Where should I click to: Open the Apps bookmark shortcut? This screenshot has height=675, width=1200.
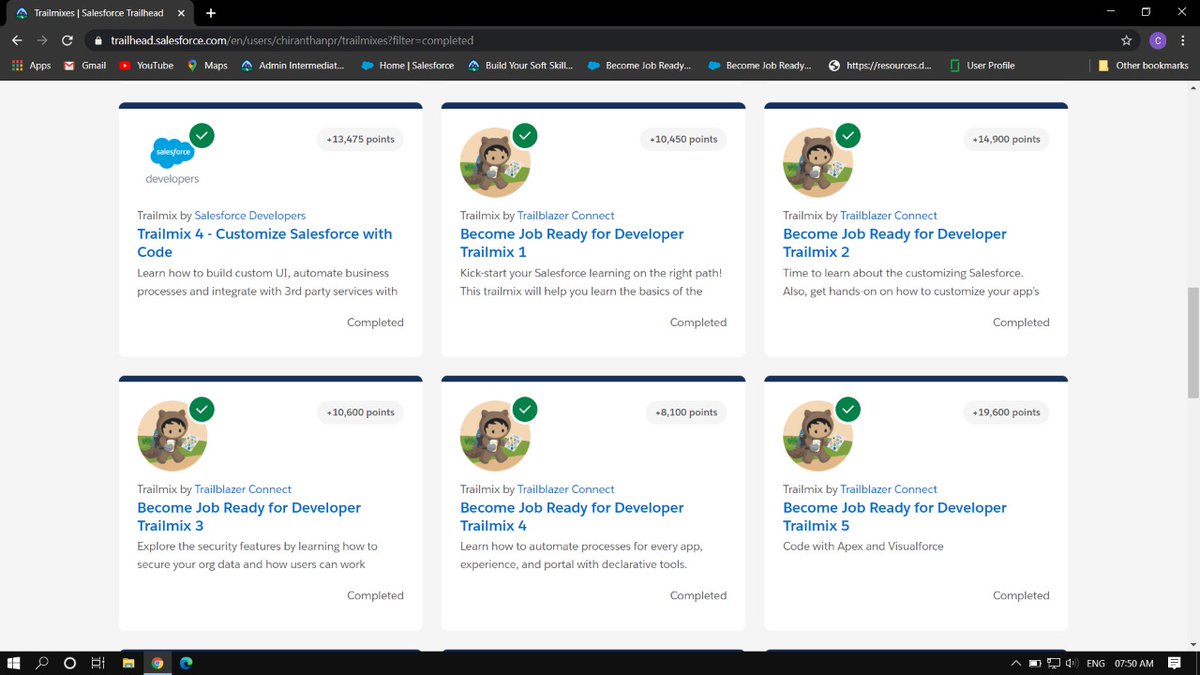[31, 65]
